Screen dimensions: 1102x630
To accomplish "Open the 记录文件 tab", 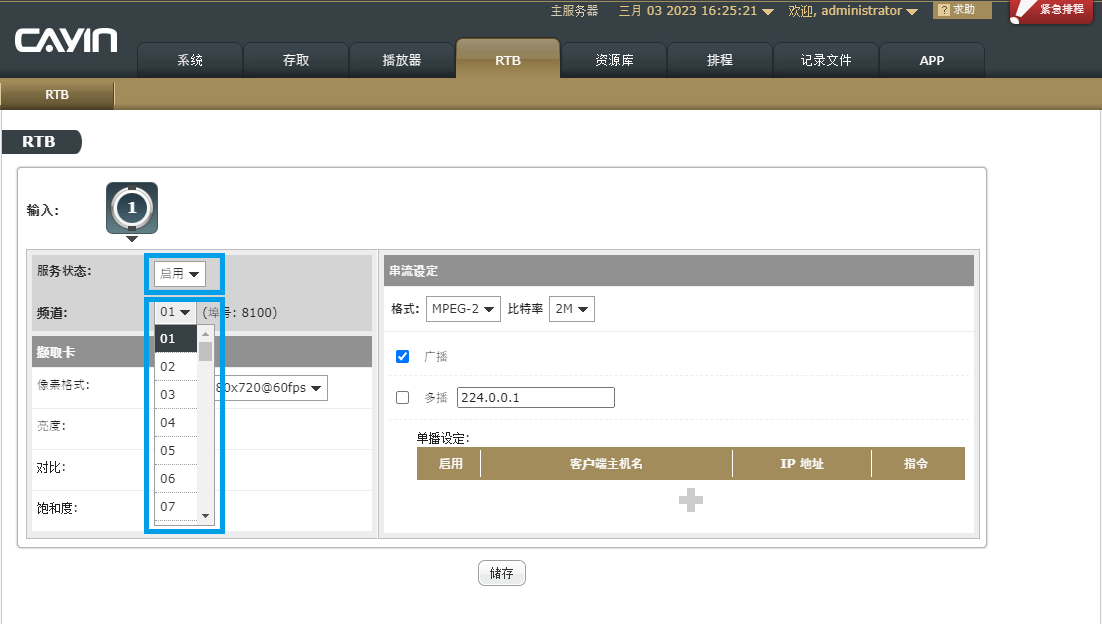I will click(x=826, y=60).
